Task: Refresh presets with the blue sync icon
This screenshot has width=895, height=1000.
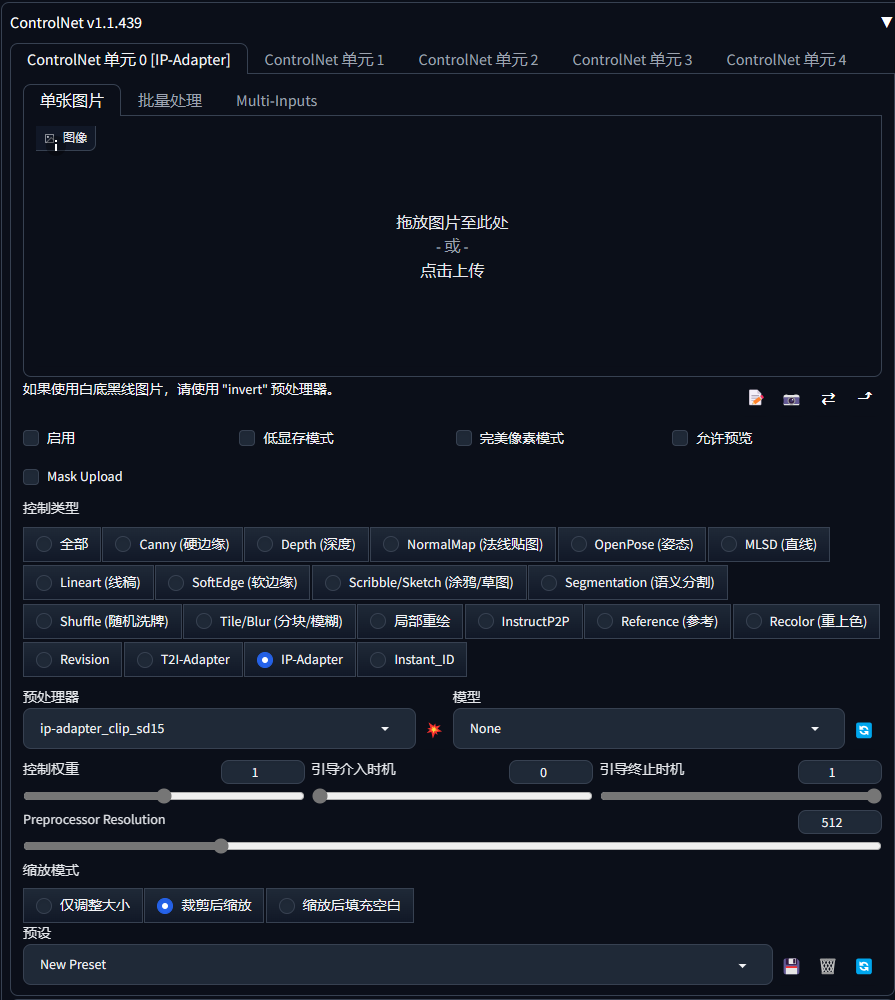Action: click(x=863, y=965)
